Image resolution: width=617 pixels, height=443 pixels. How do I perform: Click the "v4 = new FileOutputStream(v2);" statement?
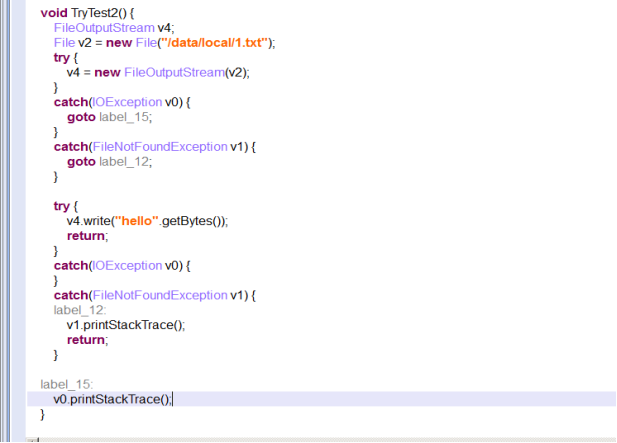pyautogui.click(x=158, y=72)
